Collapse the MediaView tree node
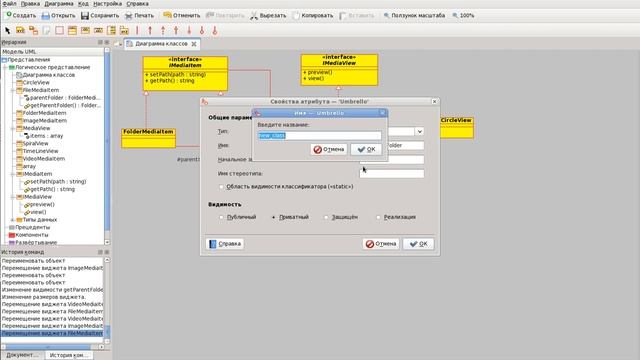 pyautogui.click(x=13, y=128)
